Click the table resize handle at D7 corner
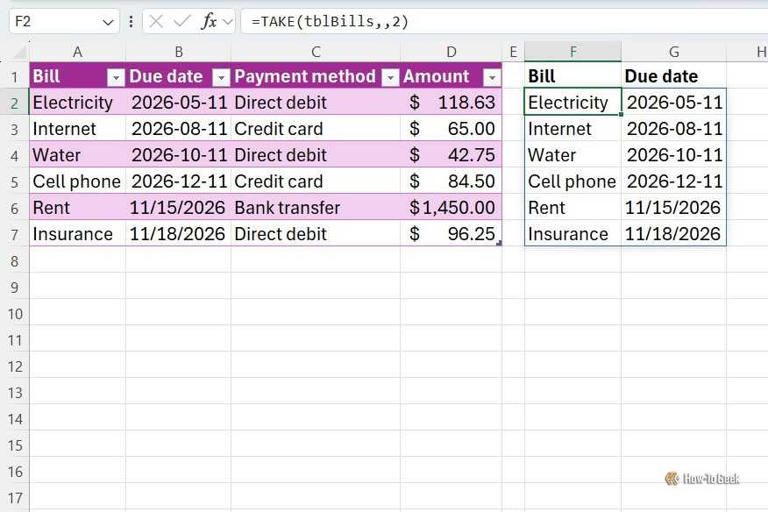This screenshot has height=512, width=768. [x=499, y=243]
